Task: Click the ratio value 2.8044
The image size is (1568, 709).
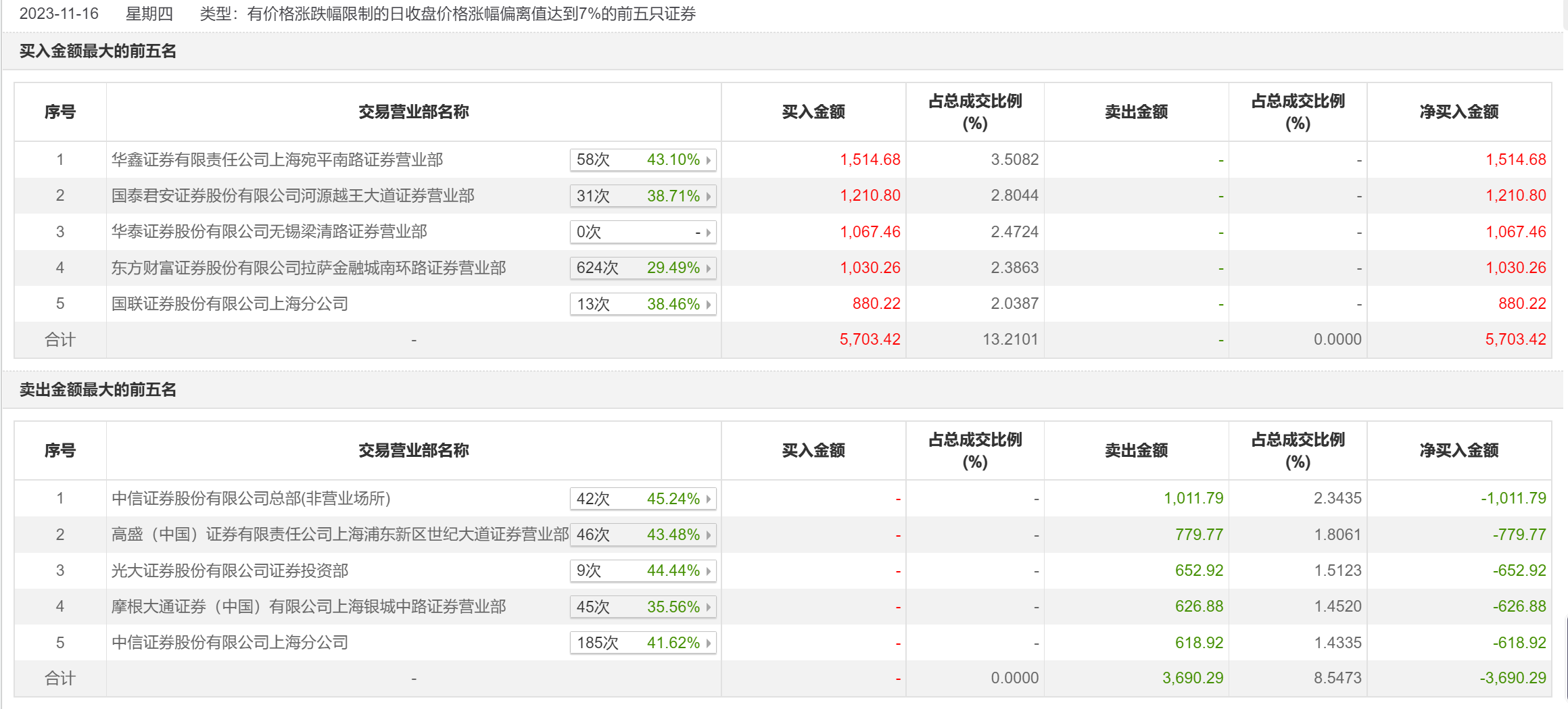Action: pyautogui.click(x=1014, y=196)
